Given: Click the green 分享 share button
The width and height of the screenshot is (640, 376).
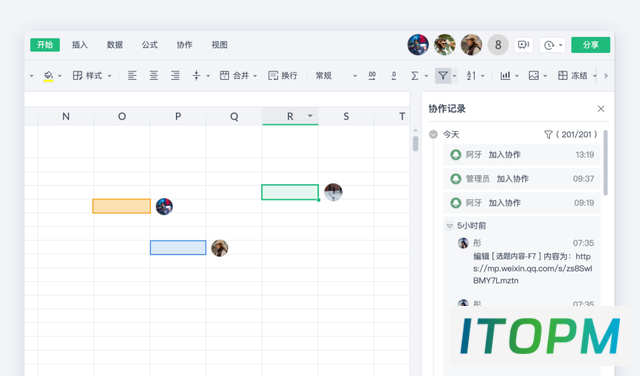Looking at the screenshot, I should click(591, 44).
